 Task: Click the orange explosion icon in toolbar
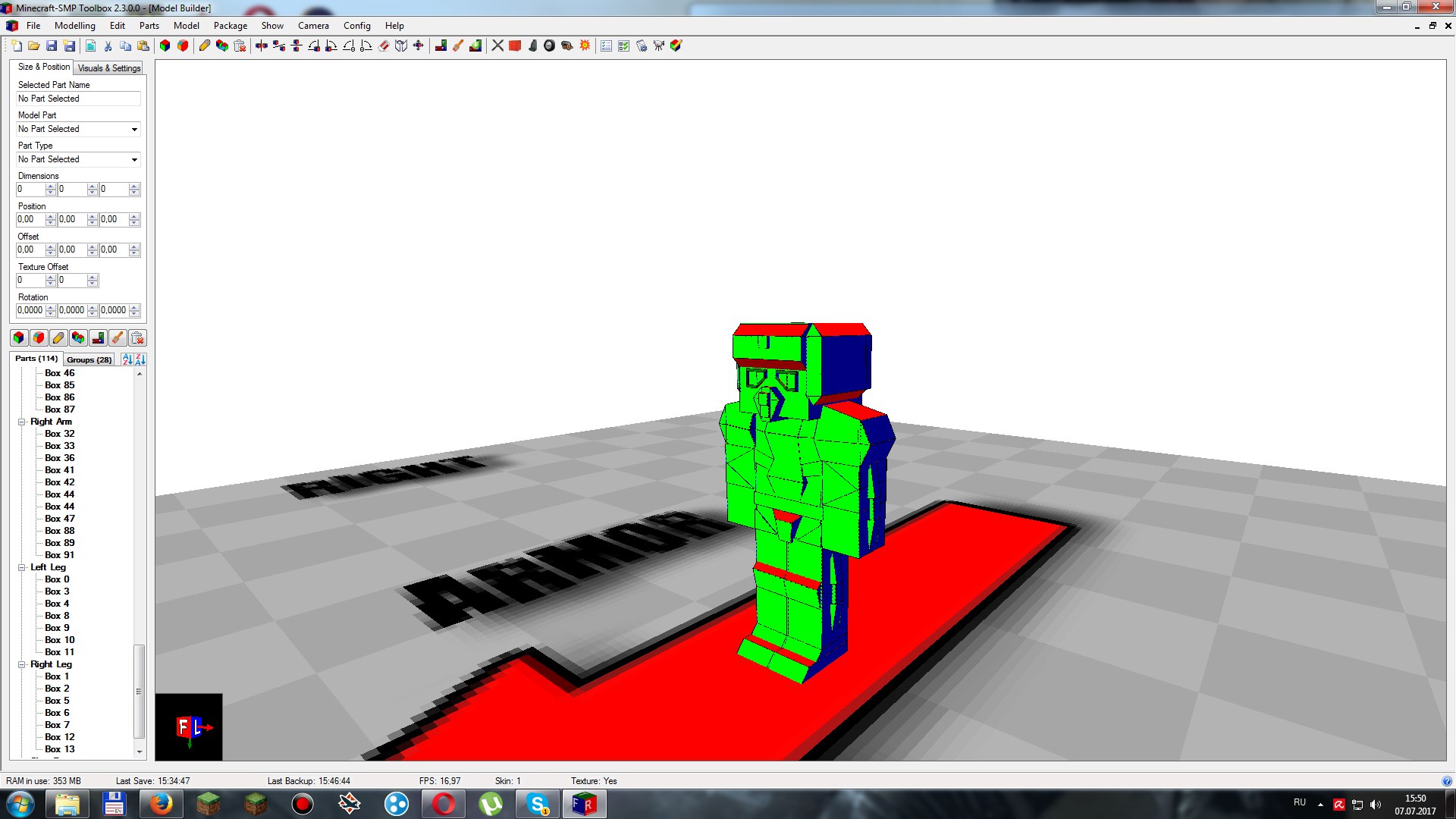click(585, 46)
